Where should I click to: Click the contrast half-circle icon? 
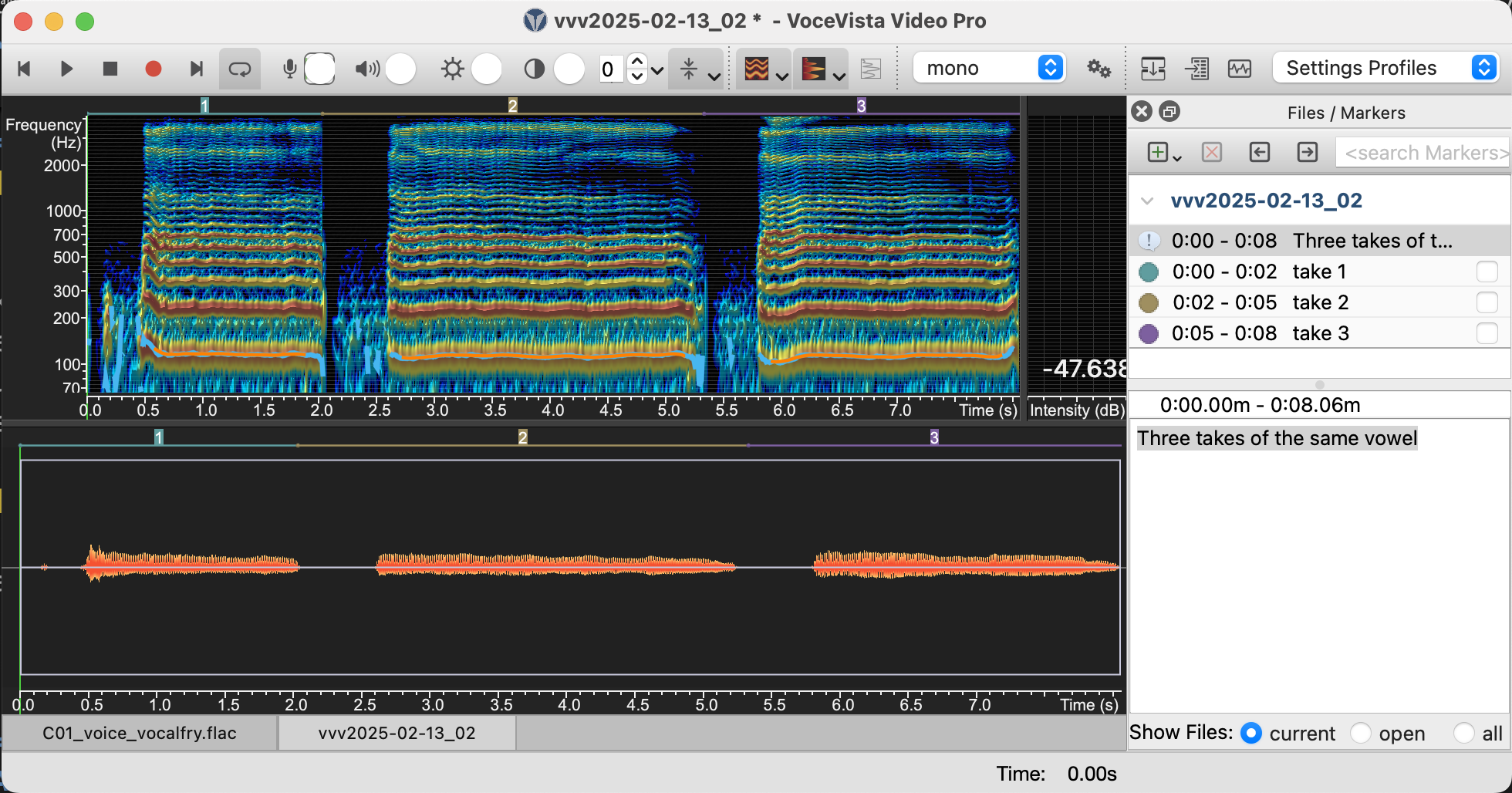(x=534, y=69)
